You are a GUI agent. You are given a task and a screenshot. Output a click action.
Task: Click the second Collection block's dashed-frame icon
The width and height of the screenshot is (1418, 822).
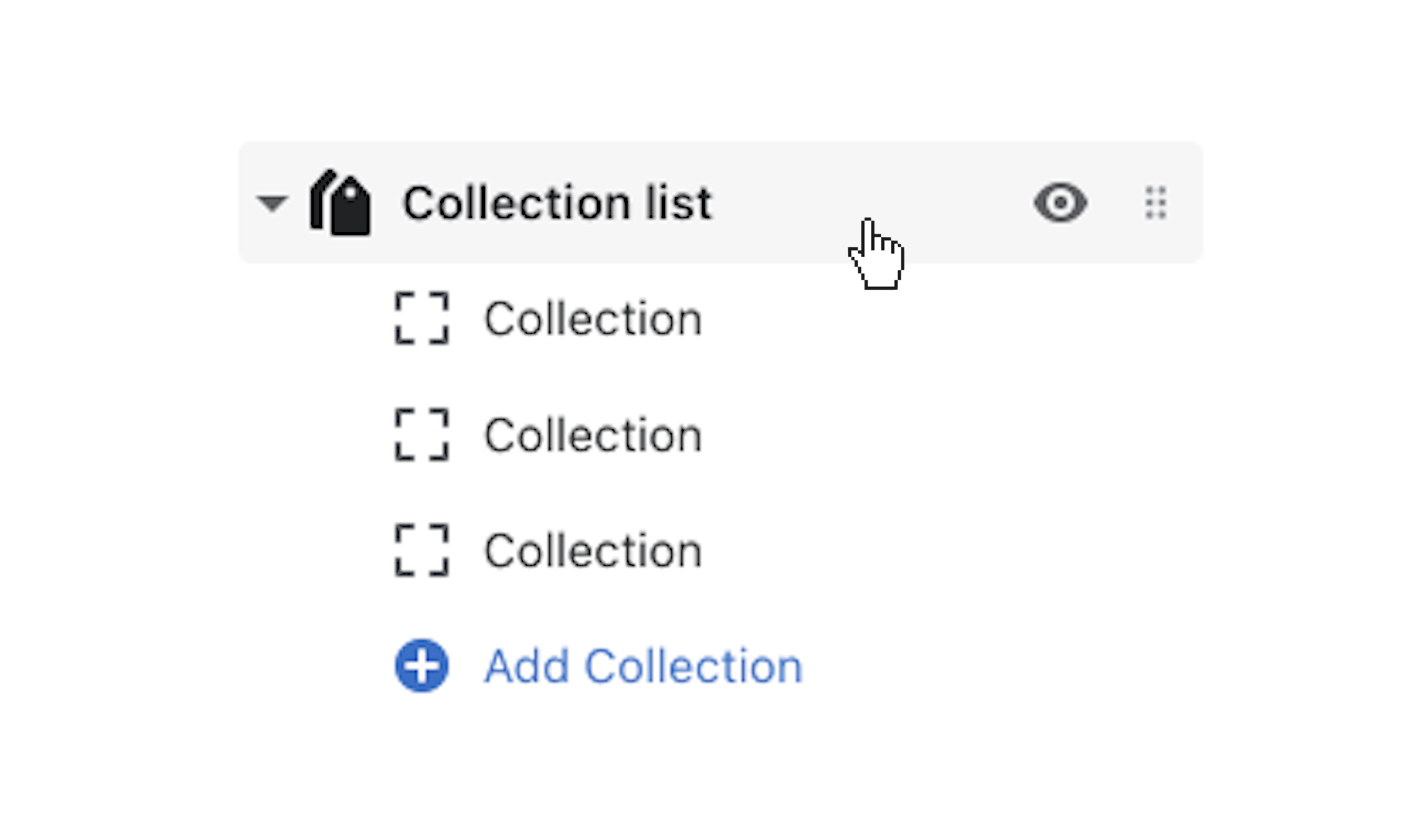[x=421, y=435]
